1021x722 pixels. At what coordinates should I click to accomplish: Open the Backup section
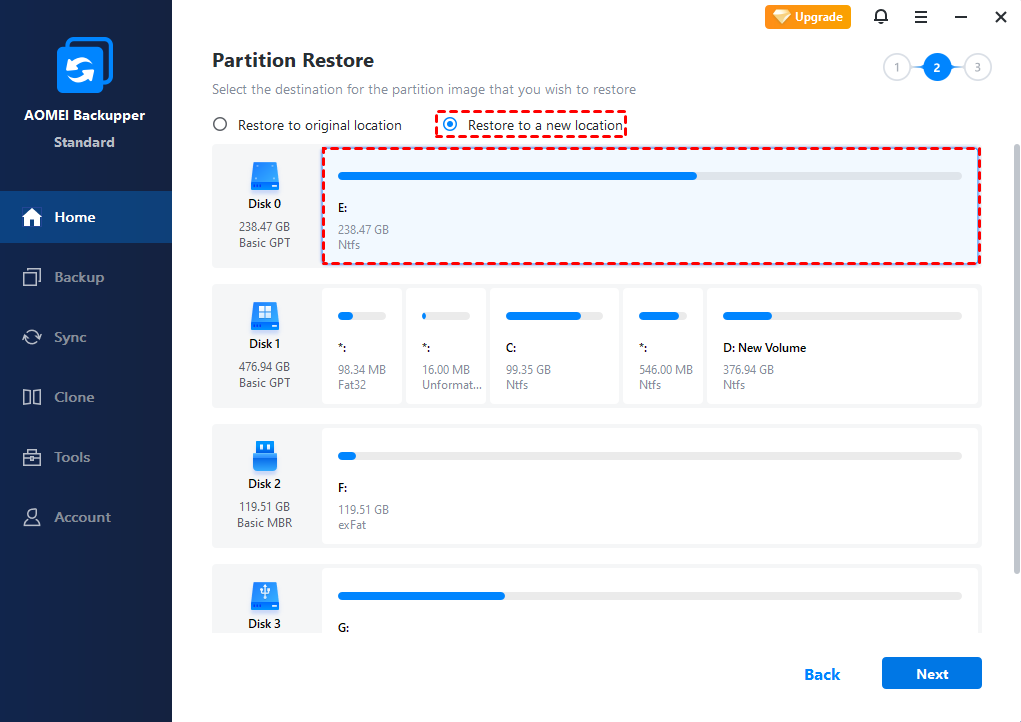(86, 277)
